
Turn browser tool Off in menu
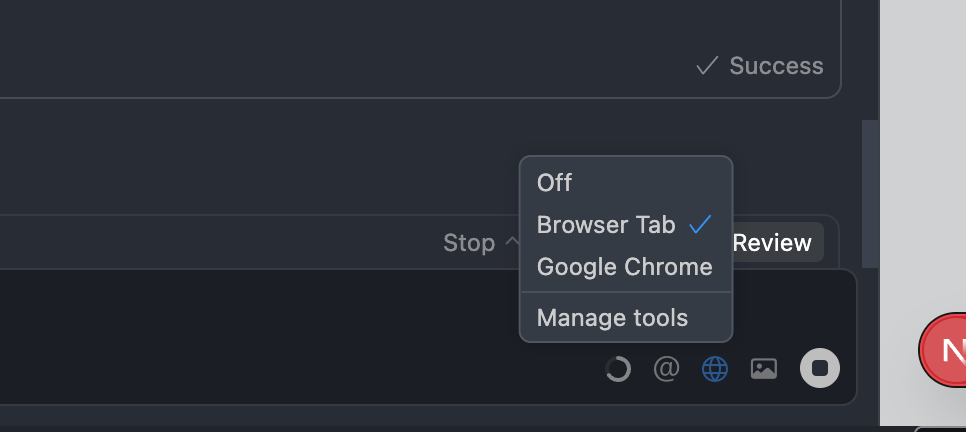coord(555,182)
